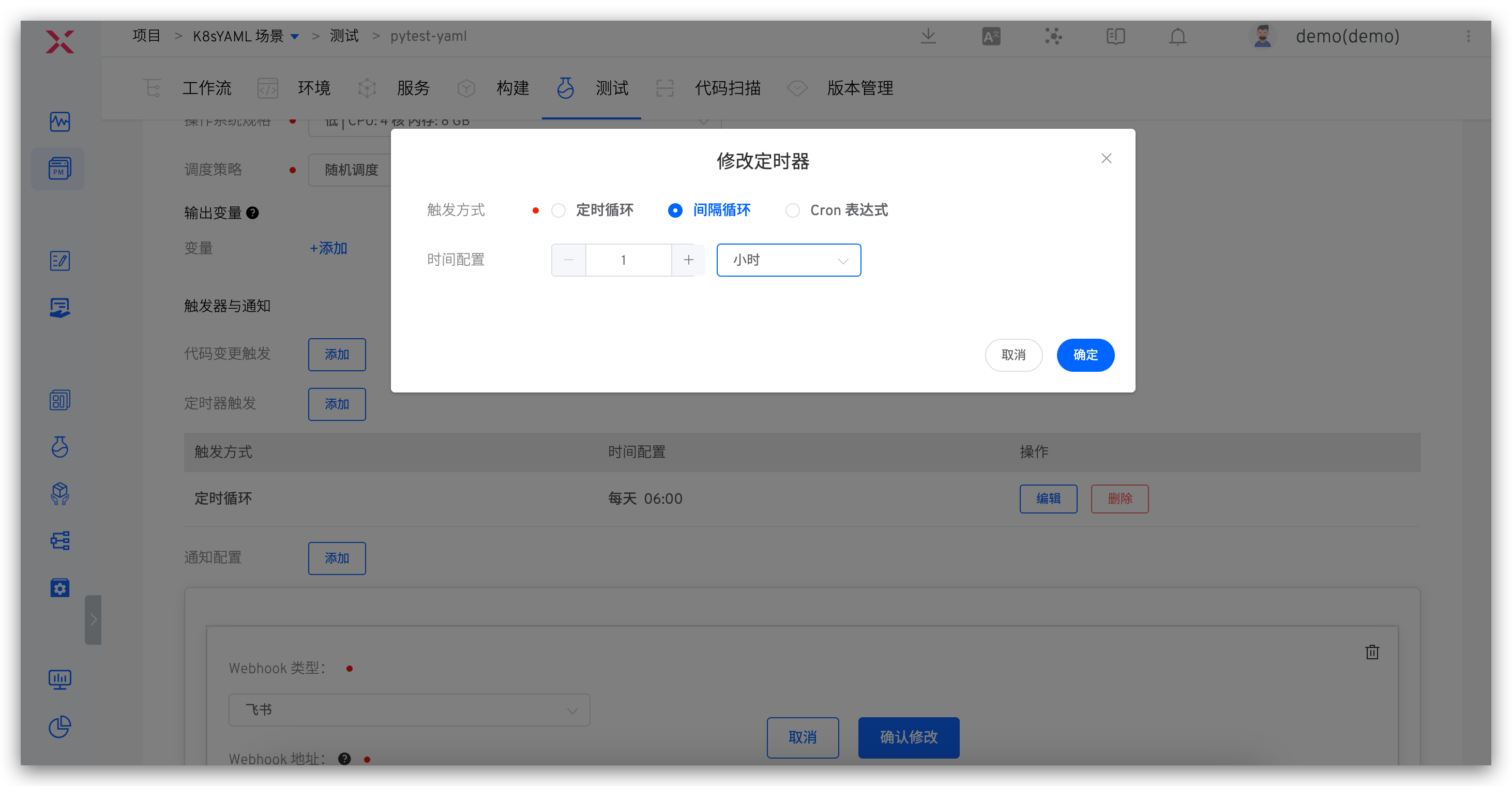This screenshot has width=1512, height=786.
Task: Select the 间隔循环 radio option
Action: (675, 210)
